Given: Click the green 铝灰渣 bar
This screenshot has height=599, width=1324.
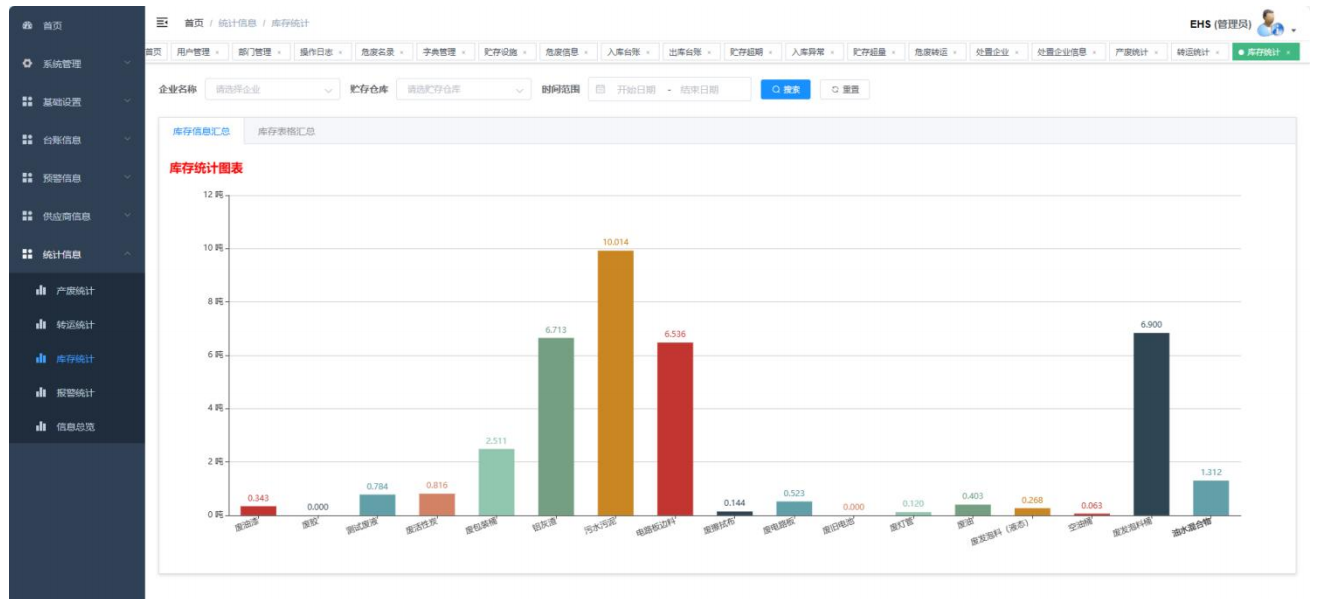Looking at the screenshot, I should tap(556, 427).
